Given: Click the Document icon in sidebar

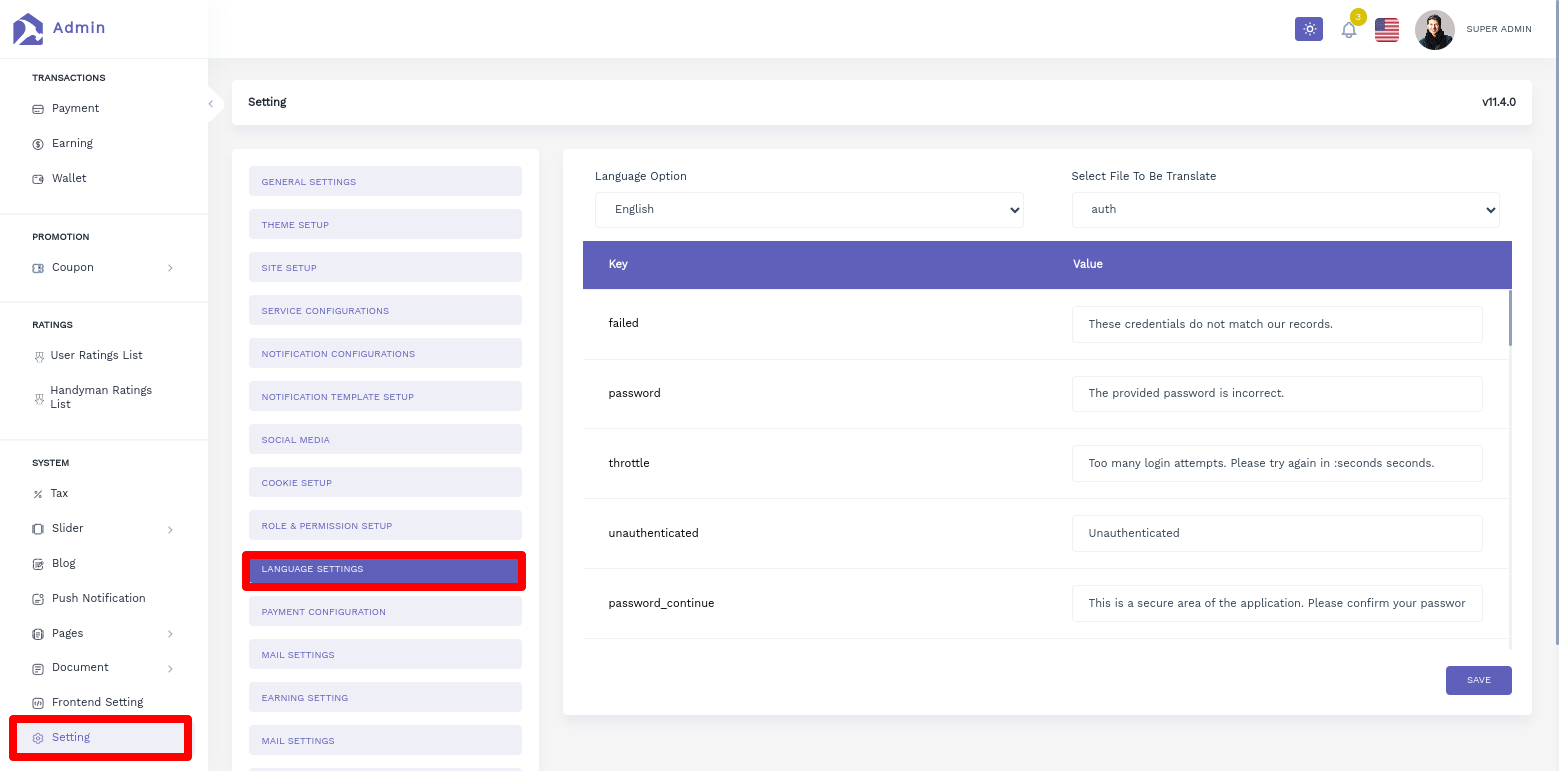Looking at the screenshot, I should point(38,668).
